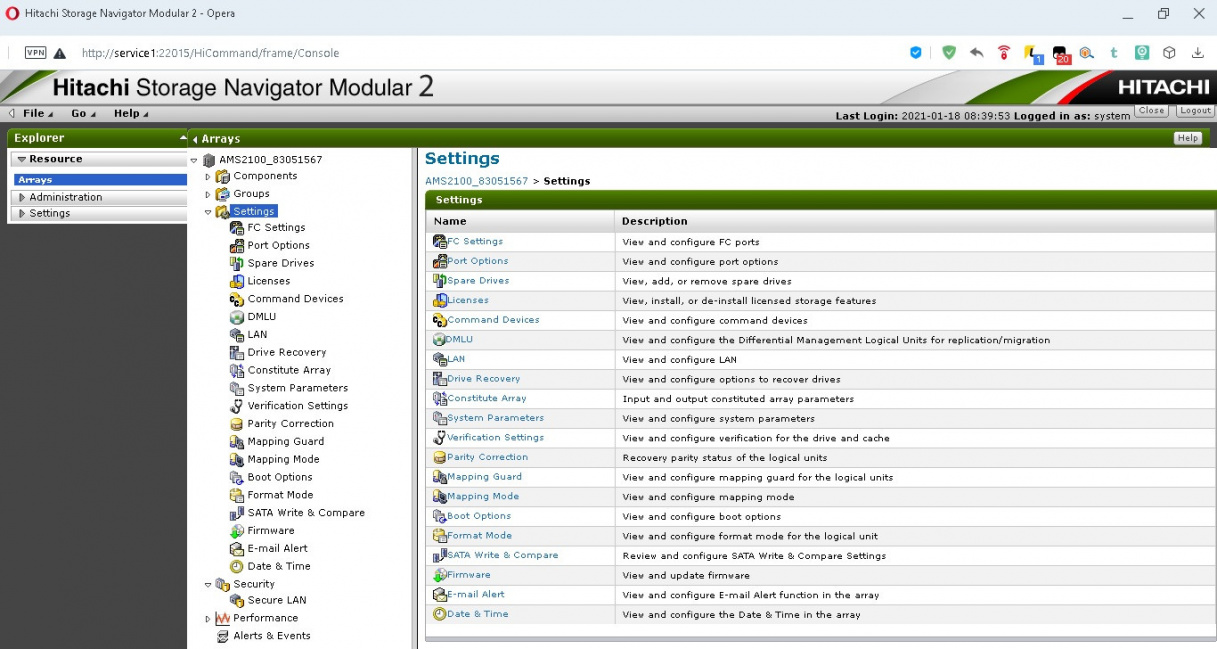Click the Date & Time clock icon in tree
1217x649 pixels.
pos(237,567)
